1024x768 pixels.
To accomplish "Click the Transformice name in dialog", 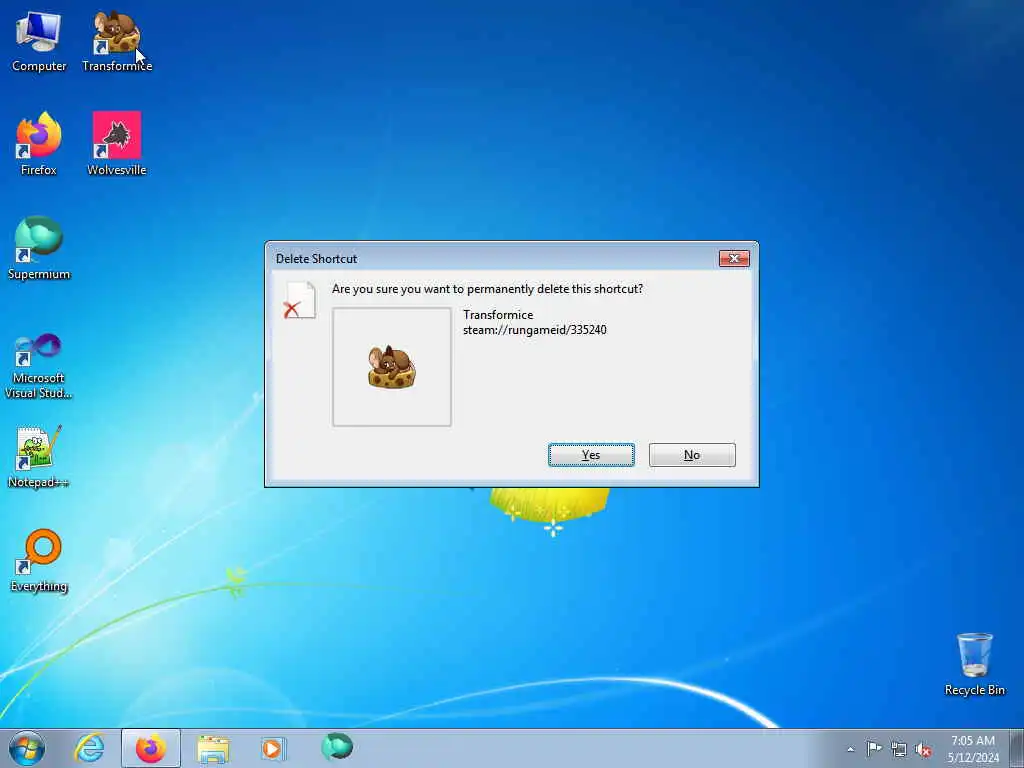I will pos(498,315).
